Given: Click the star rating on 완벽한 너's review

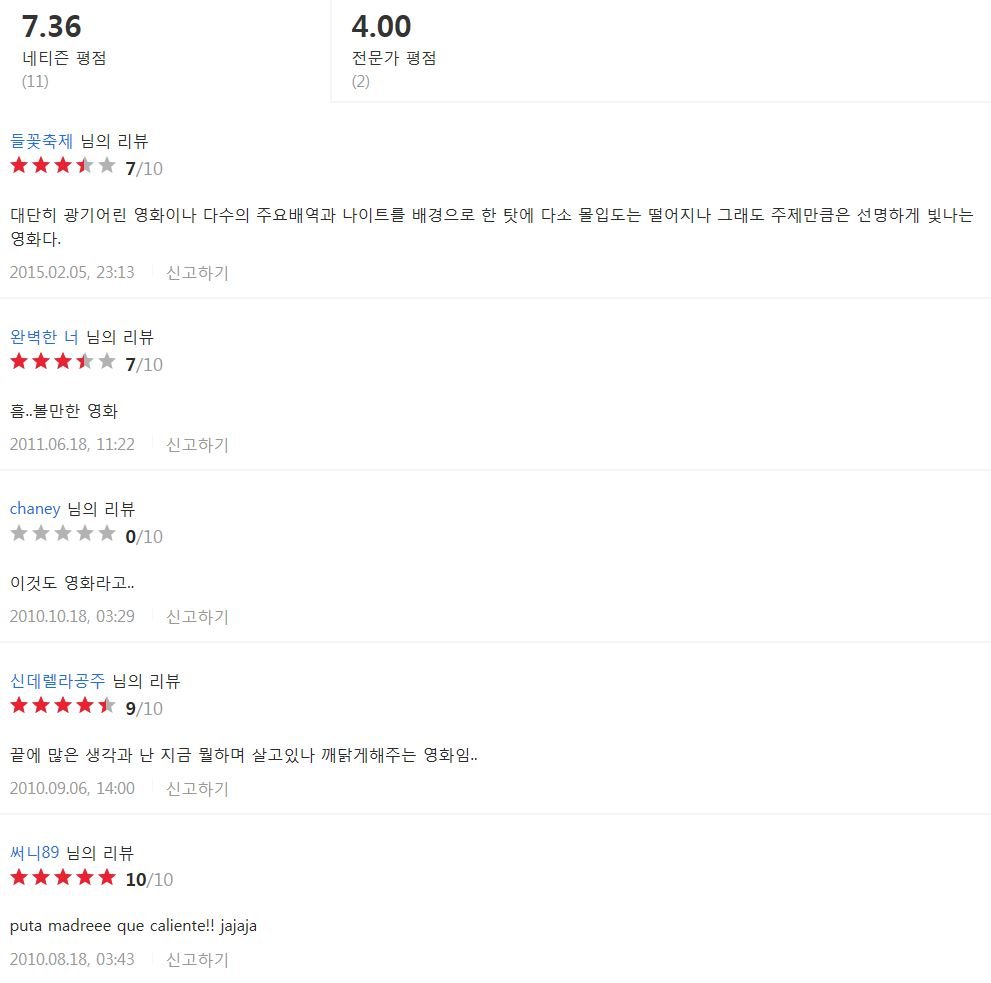Looking at the screenshot, I should (63, 362).
